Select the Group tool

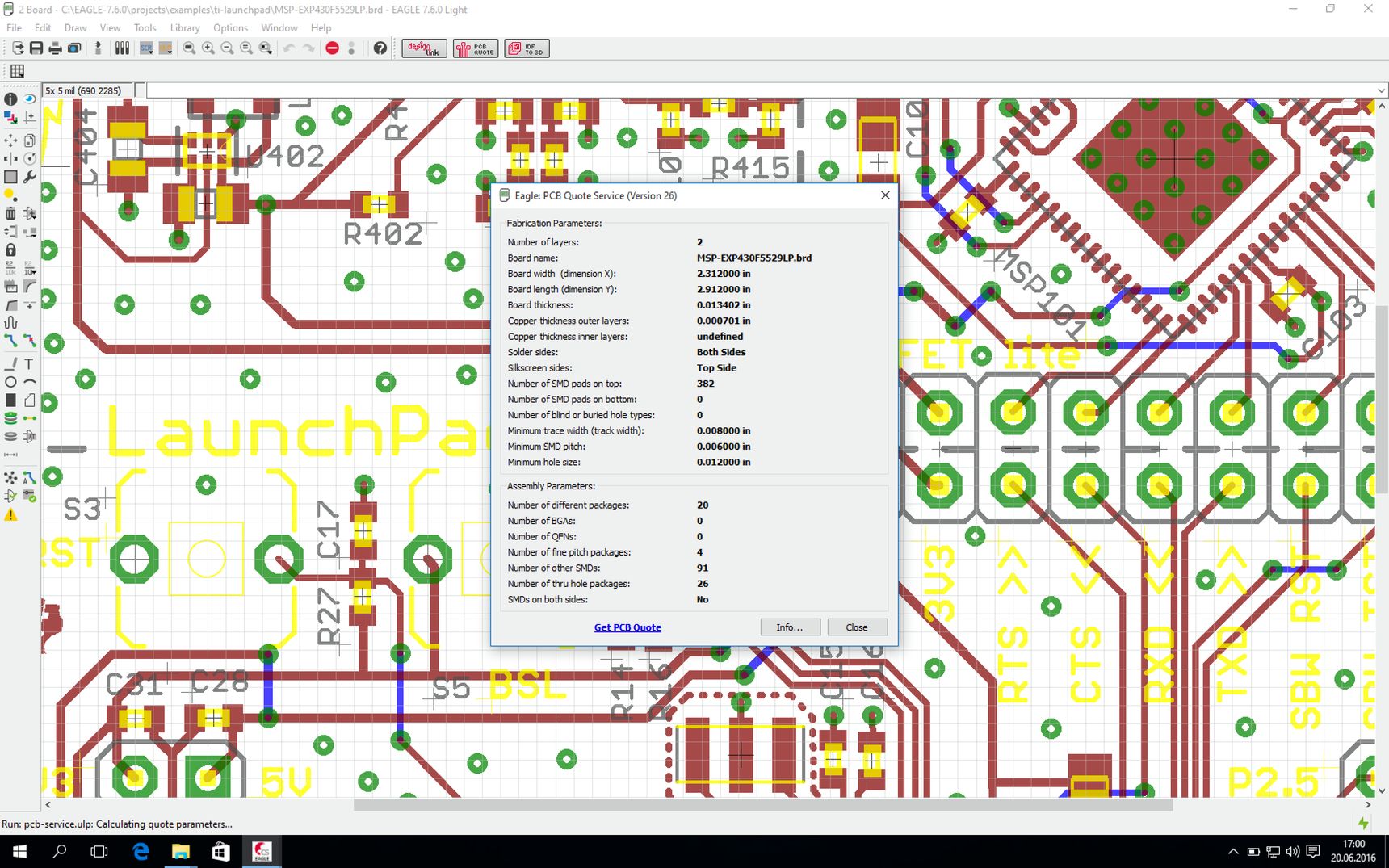click(10, 177)
